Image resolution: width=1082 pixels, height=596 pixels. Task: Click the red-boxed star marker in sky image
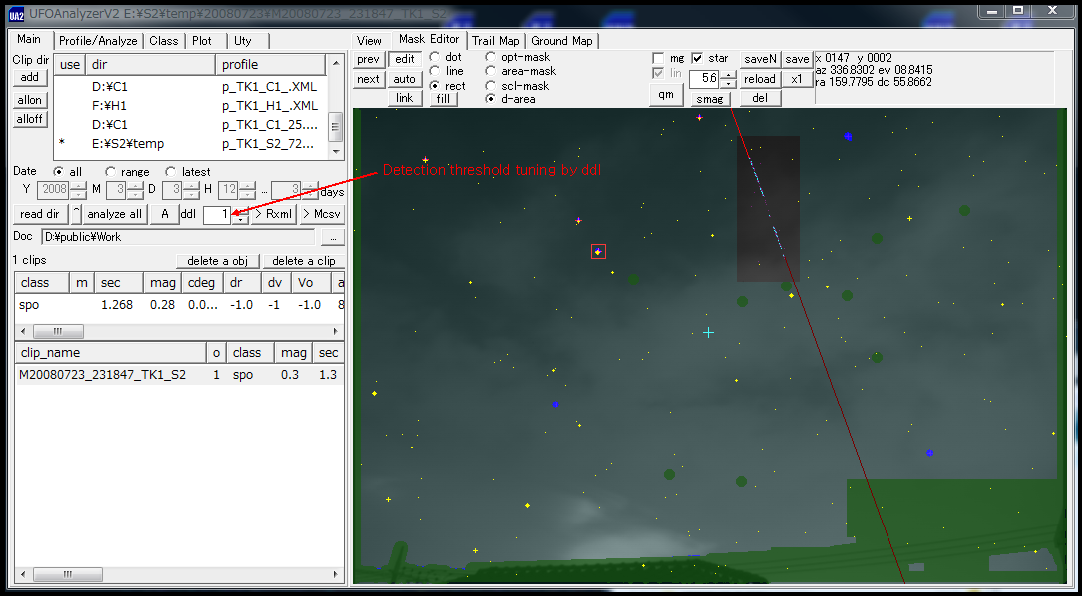tap(598, 252)
